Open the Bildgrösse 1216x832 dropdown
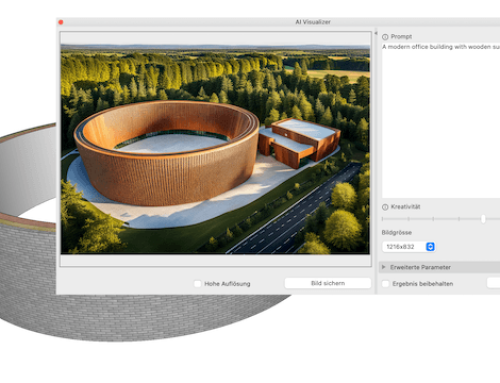Viewport: 500px width, 383px height. (409, 247)
